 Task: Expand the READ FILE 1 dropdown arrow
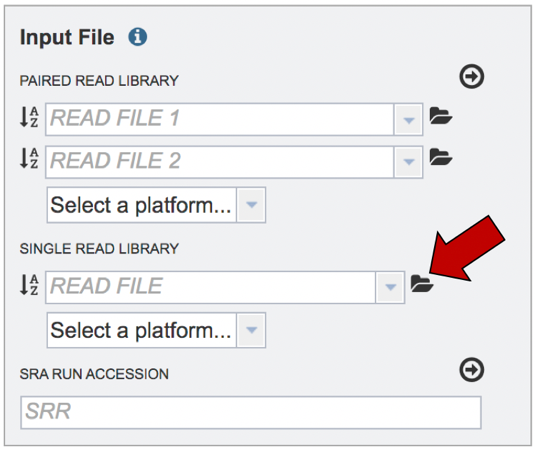[408, 120]
